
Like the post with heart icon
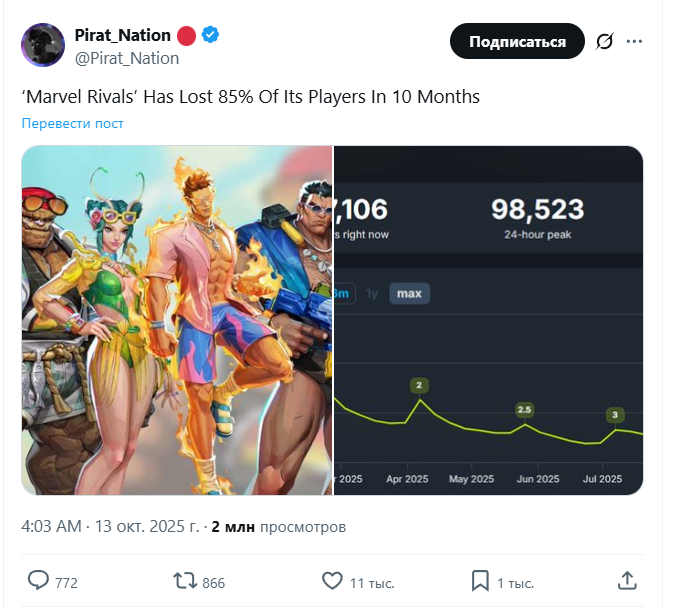[x=333, y=581]
